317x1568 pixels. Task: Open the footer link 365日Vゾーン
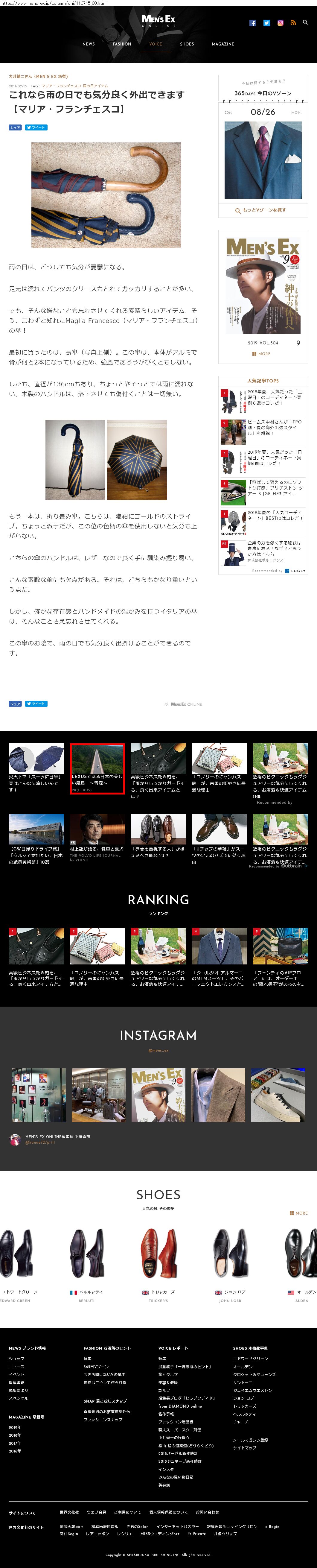click(96, 1367)
